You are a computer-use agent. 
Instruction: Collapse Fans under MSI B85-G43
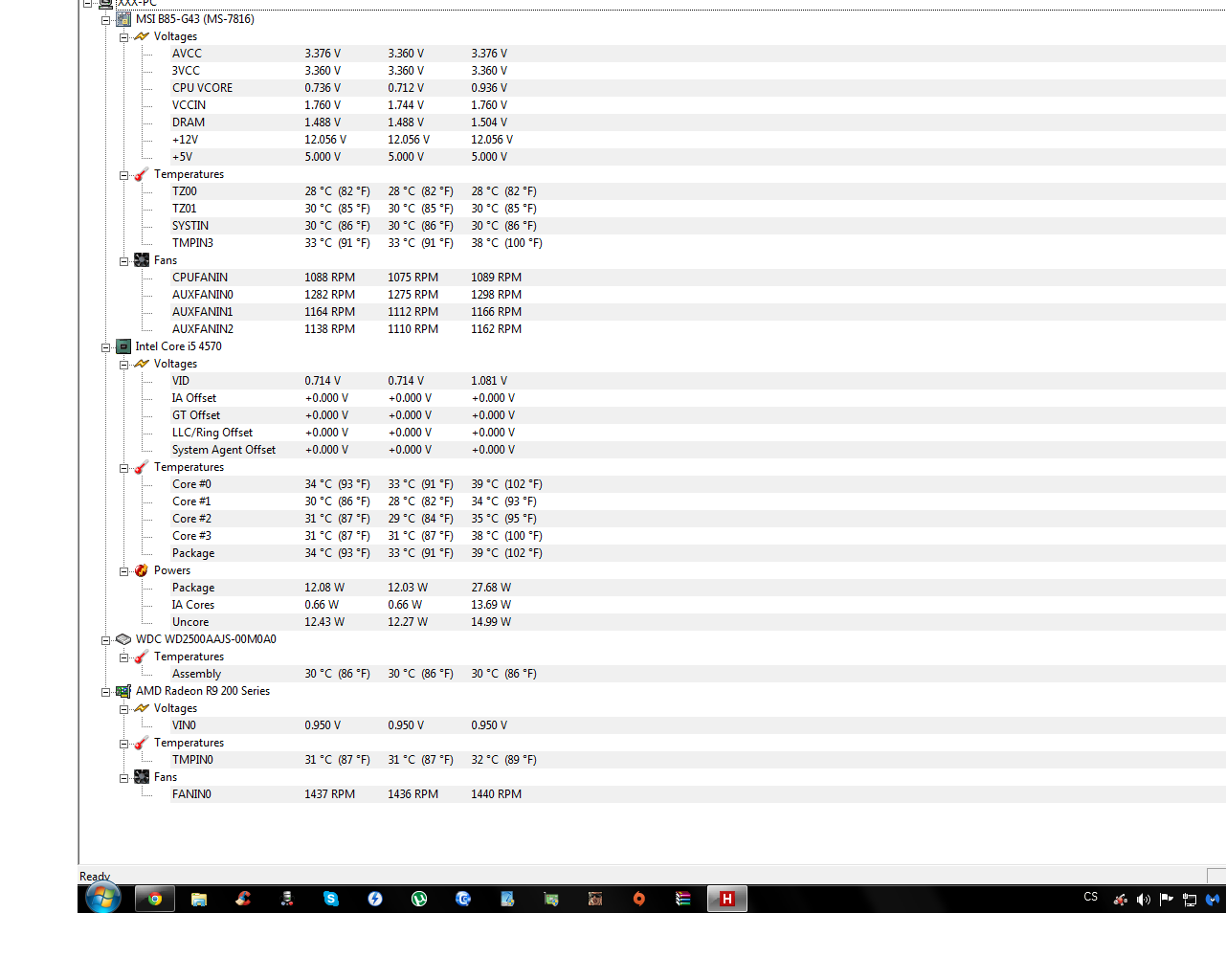click(124, 261)
